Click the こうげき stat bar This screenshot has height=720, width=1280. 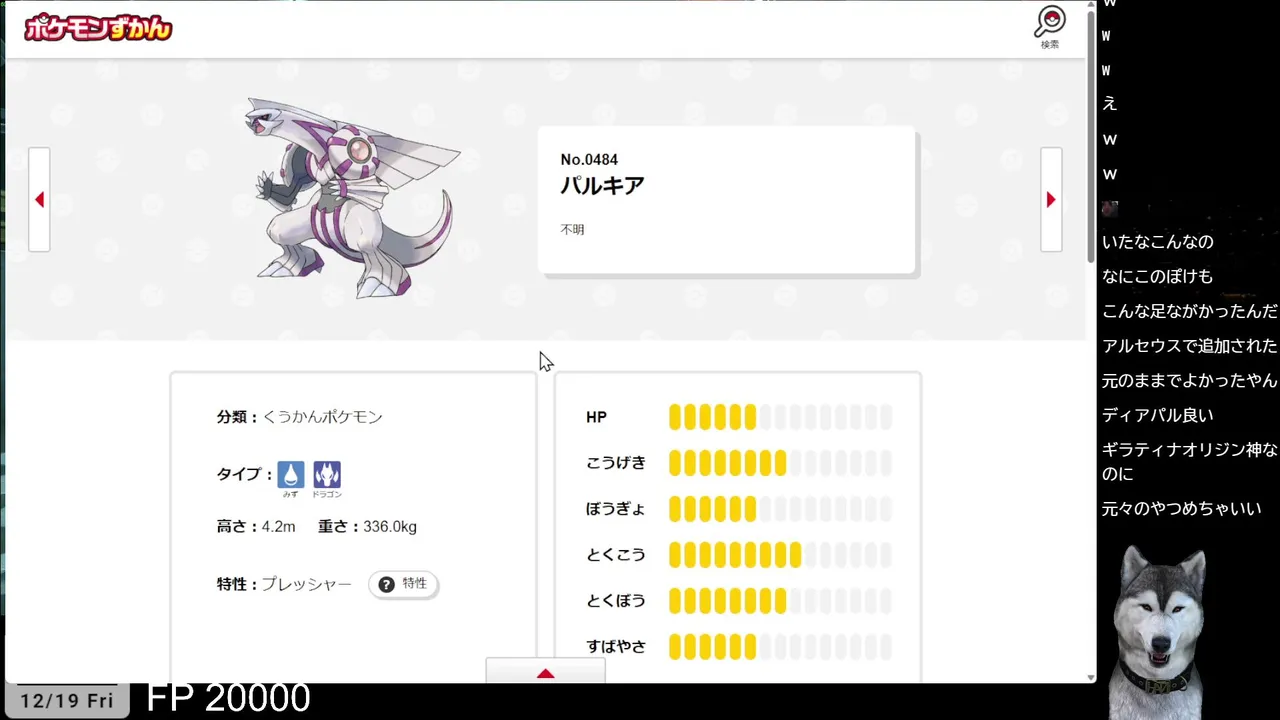point(780,463)
